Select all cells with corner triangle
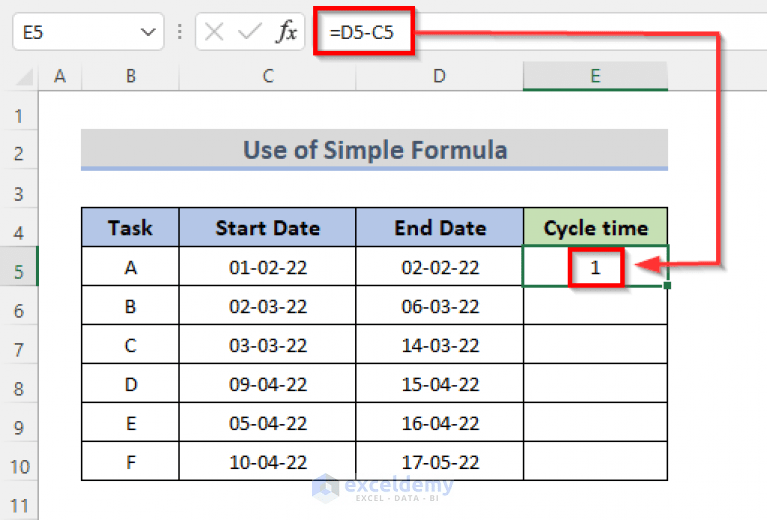Image resolution: width=767 pixels, height=520 pixels. click(23, 76)
